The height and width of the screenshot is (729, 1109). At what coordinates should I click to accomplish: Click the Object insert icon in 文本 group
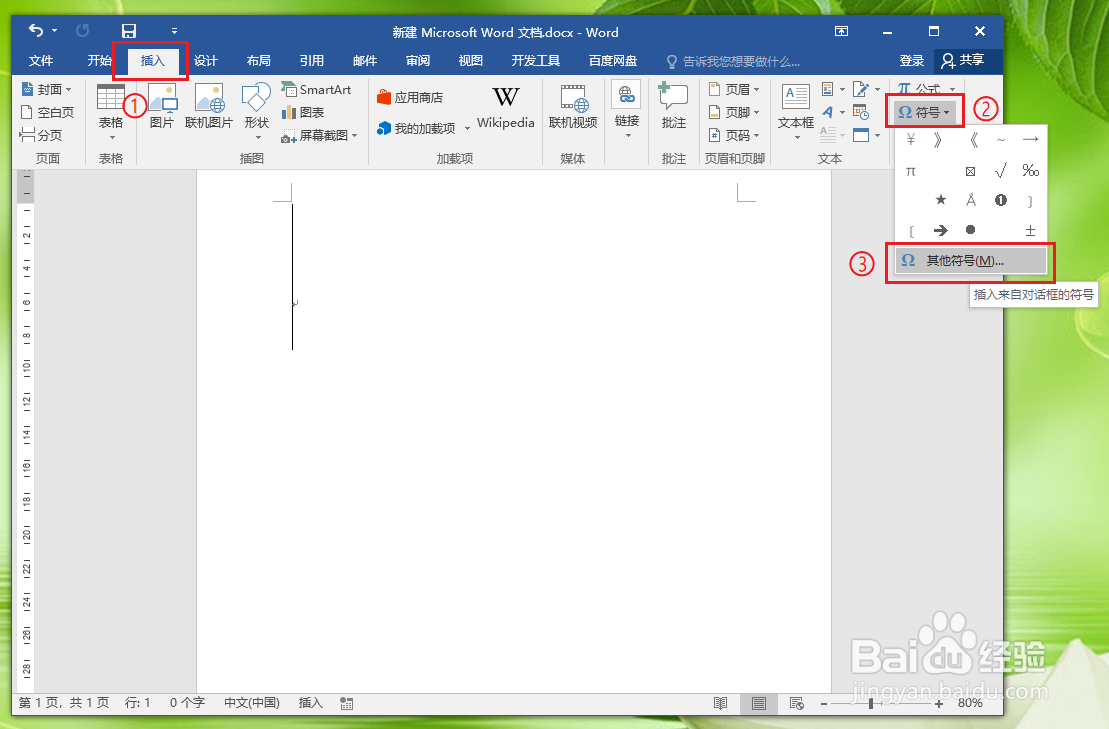(x=861, y=134)
